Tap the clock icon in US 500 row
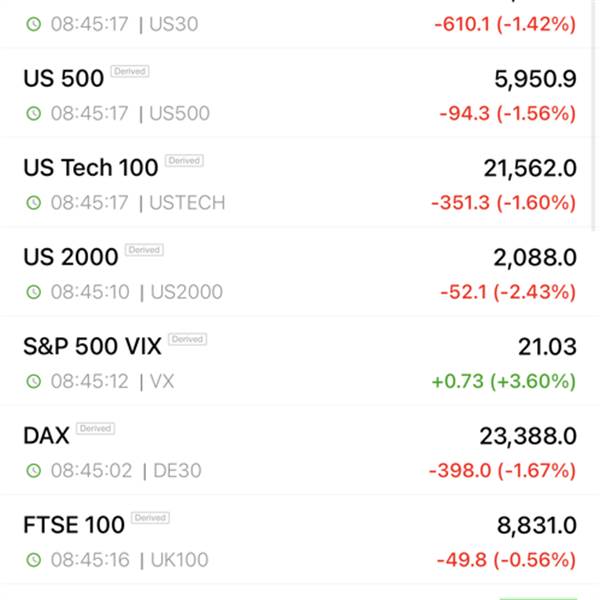This screenshot has width=600, height=600. pos(34,113)
